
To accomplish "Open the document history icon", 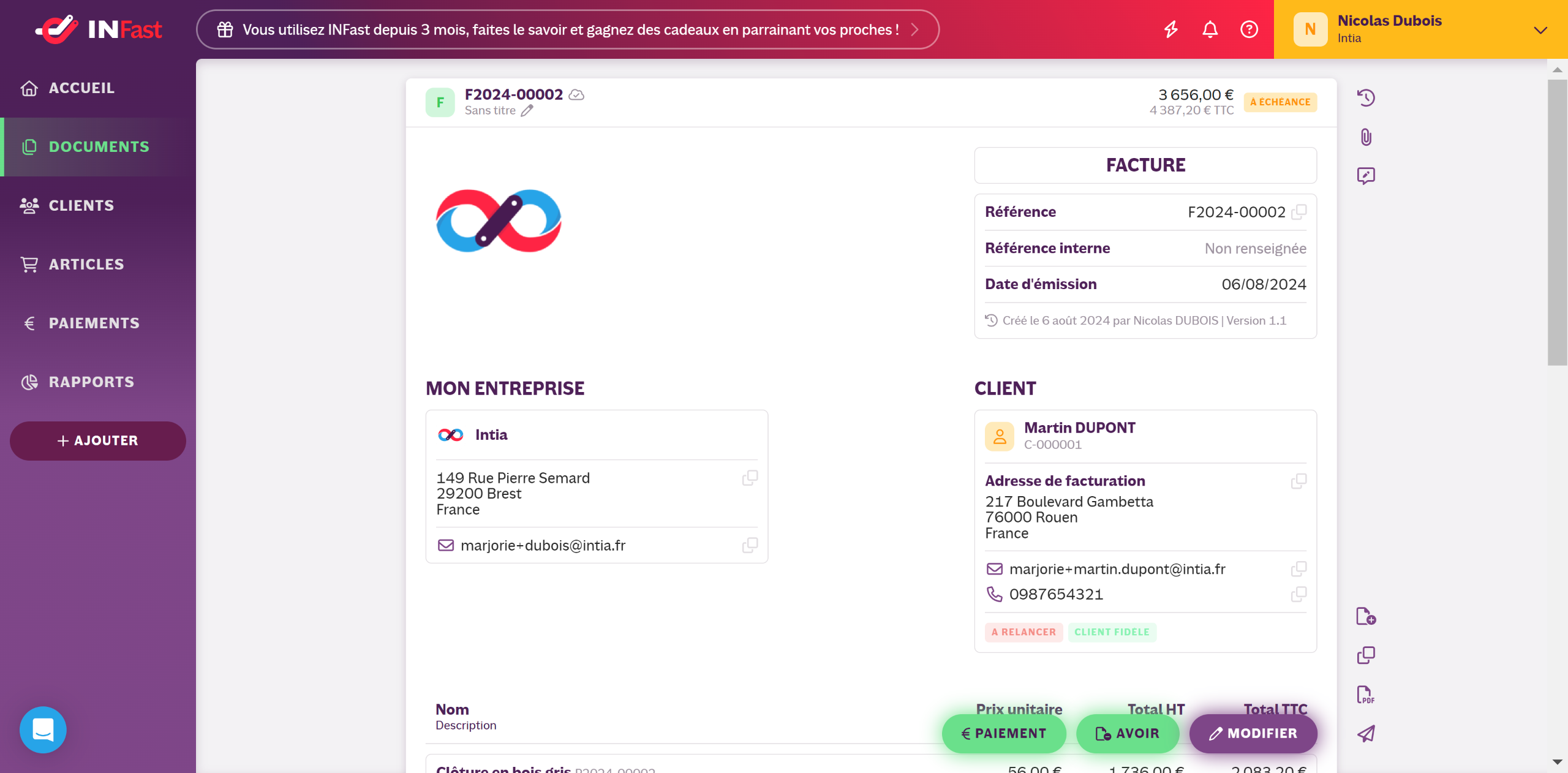I will 1366,98.
